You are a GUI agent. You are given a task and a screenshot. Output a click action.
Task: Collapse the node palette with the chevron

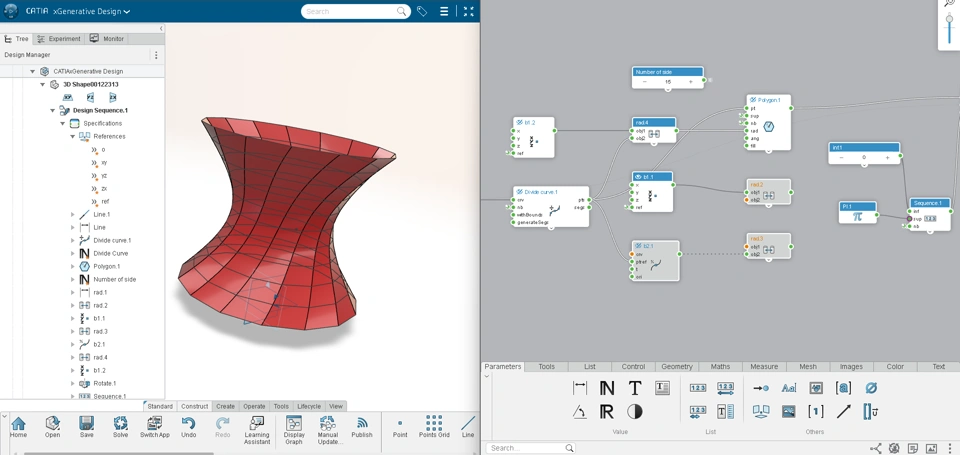click(487, 376)
